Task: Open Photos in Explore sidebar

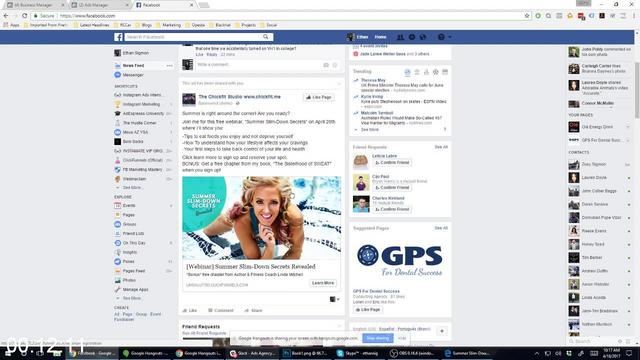Action: tap(129, 280)
